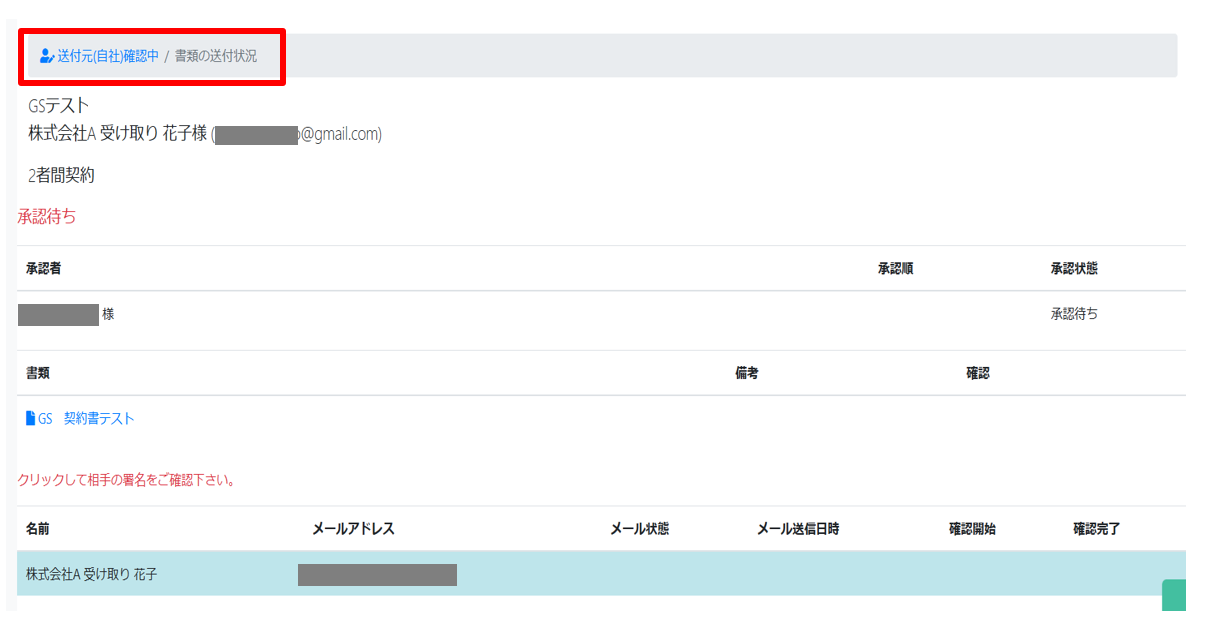The height and width of the screenshot is (638, 1205).
Task: Click the 書類 column header
Action: [x=38, y=373]
